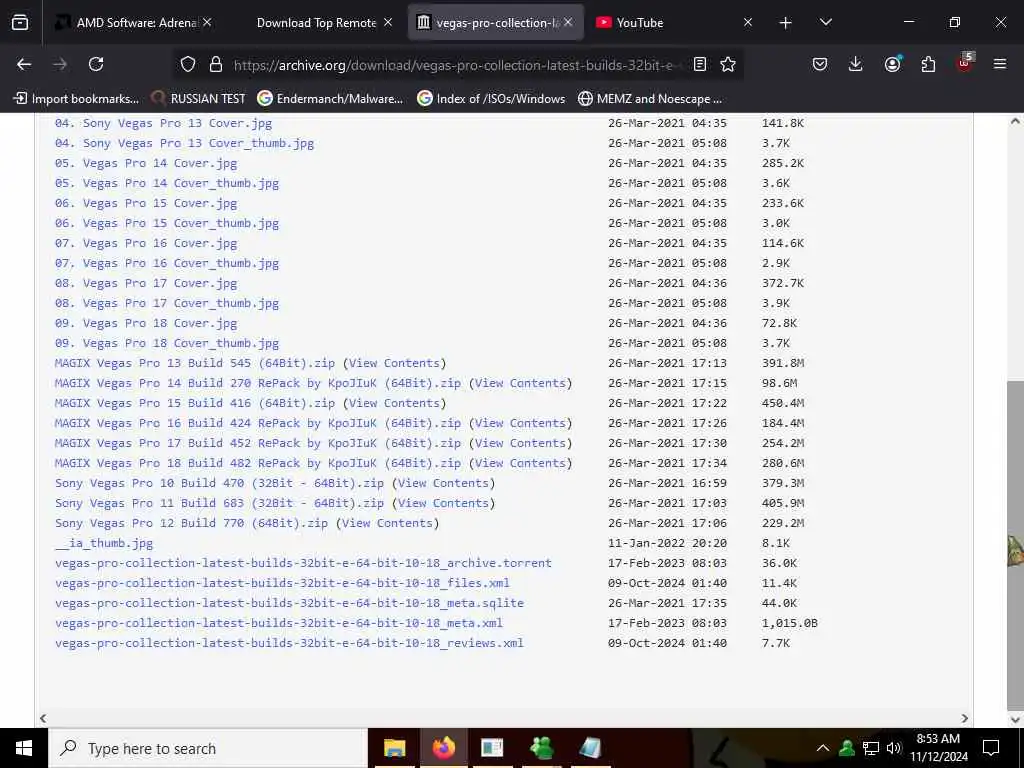Open 07. Vegas Pro 16 Cover_thumb.jpg

tap(167, 263)
